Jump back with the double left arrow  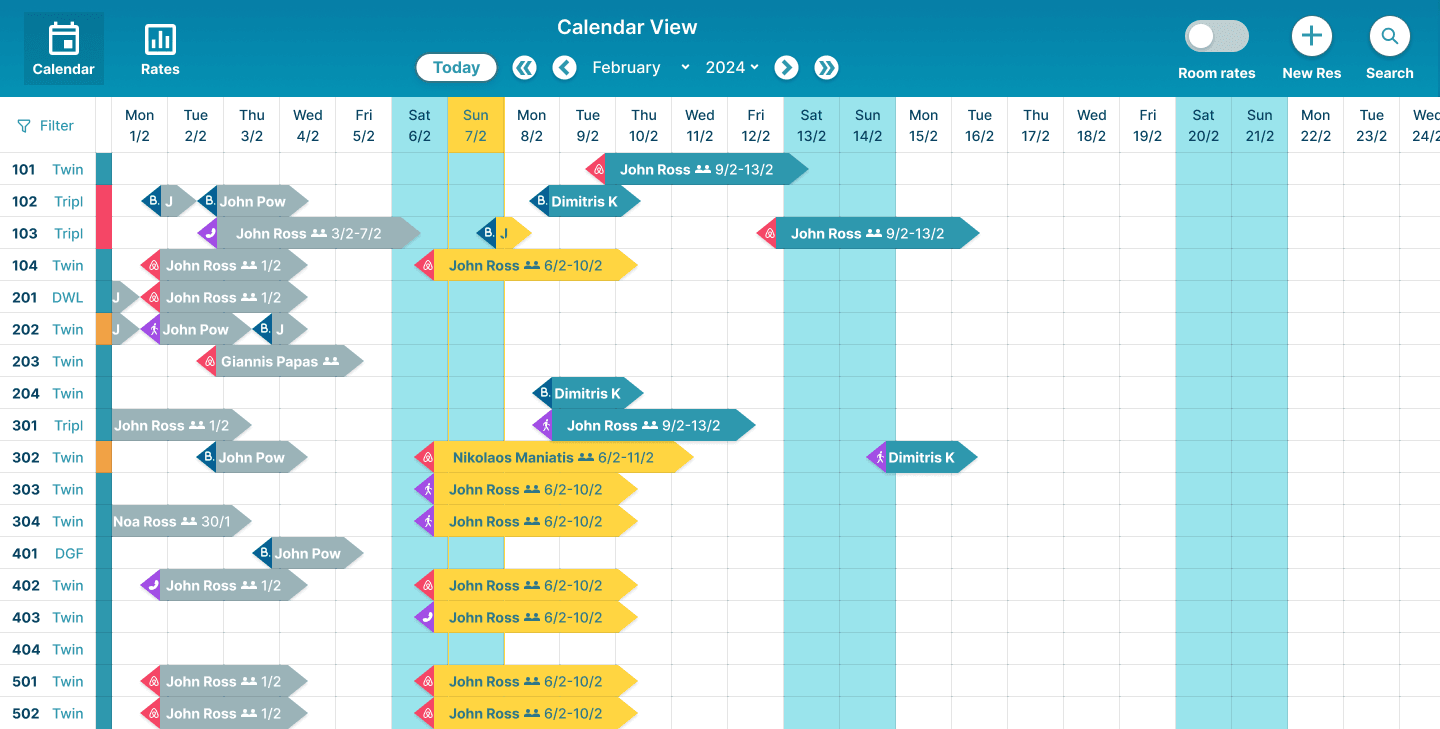coord(524,67)
